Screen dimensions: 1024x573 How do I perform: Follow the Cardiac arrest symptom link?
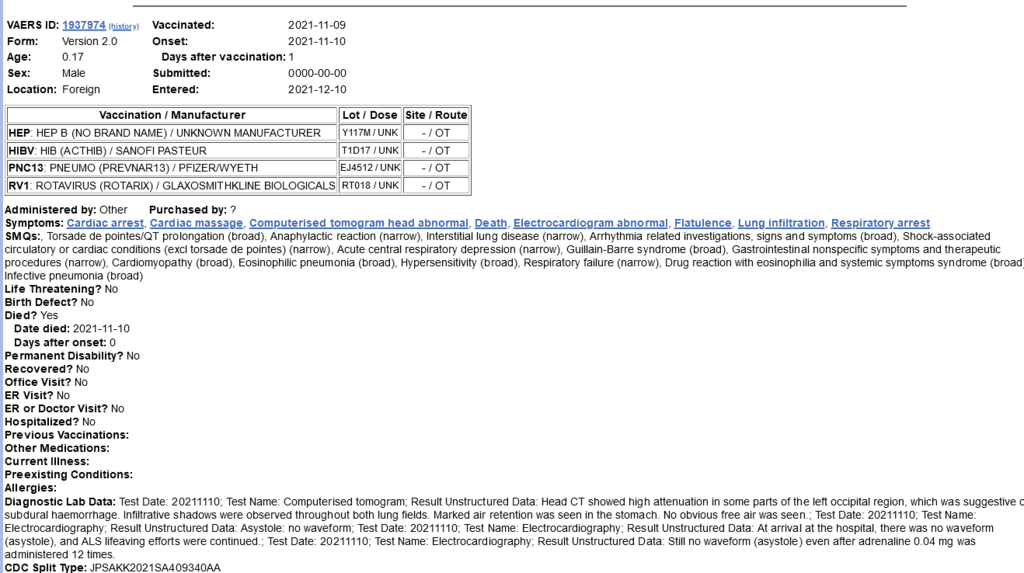coord(104,223)
